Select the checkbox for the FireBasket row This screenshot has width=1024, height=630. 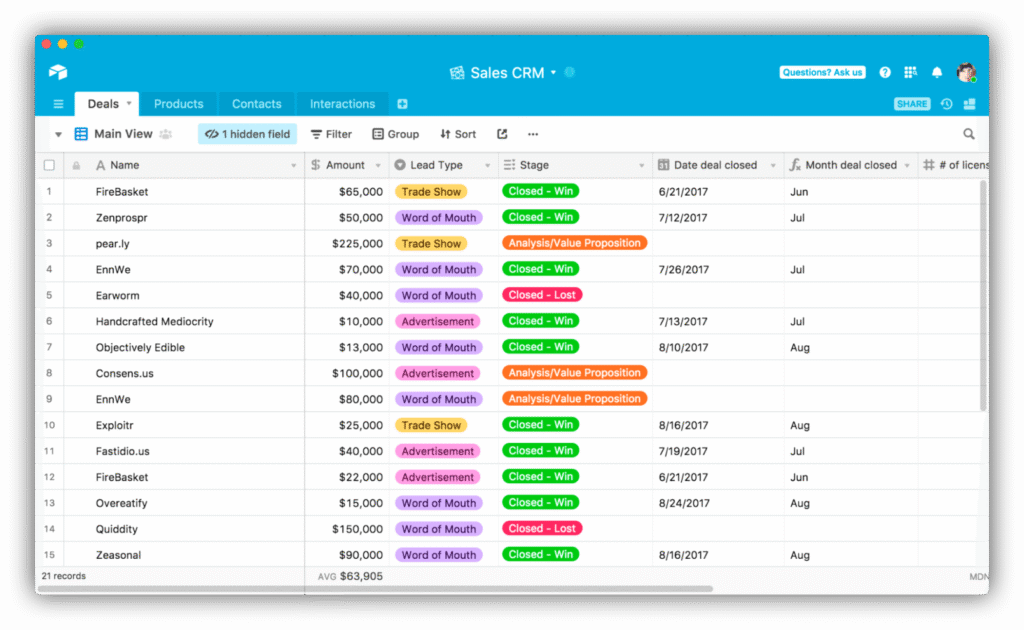pyautogui.click(x=48, y=191)
